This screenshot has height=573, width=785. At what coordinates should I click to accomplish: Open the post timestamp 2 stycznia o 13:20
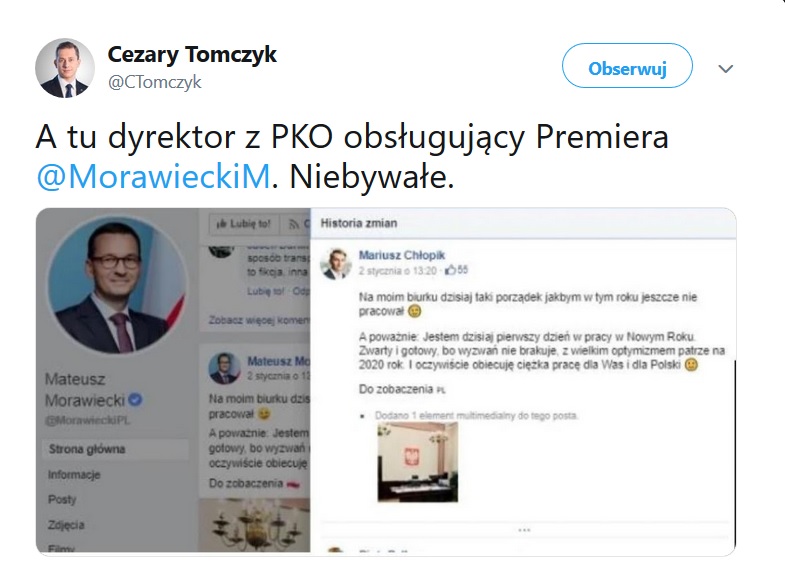(x=398, y=271)
